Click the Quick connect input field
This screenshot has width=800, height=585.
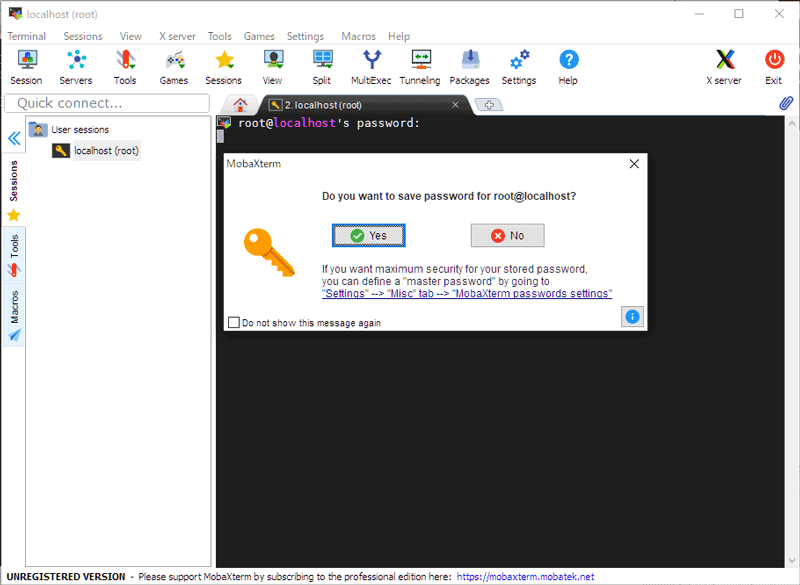[106, 103]
